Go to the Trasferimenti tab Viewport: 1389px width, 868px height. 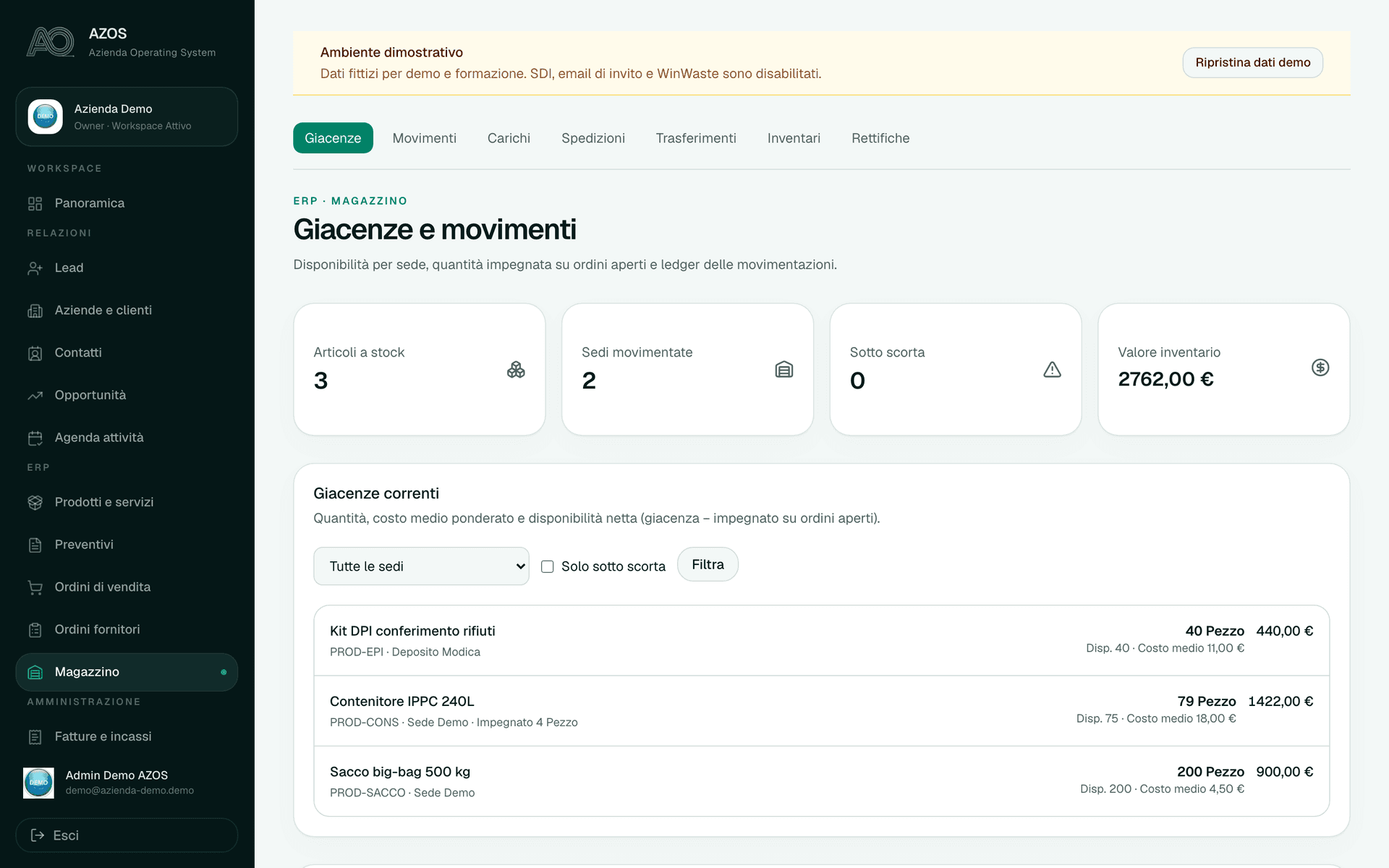coord(696,138)
